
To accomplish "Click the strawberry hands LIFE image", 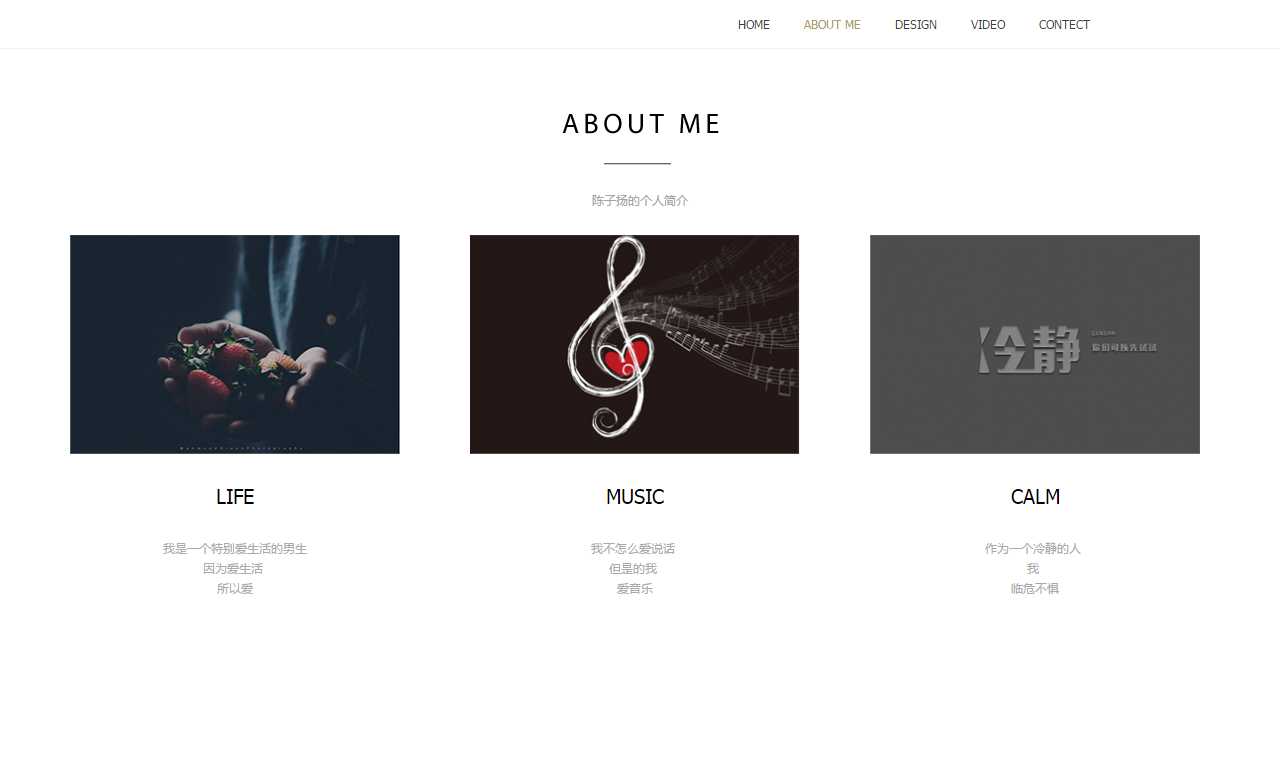I will click(x=235, y=344).
